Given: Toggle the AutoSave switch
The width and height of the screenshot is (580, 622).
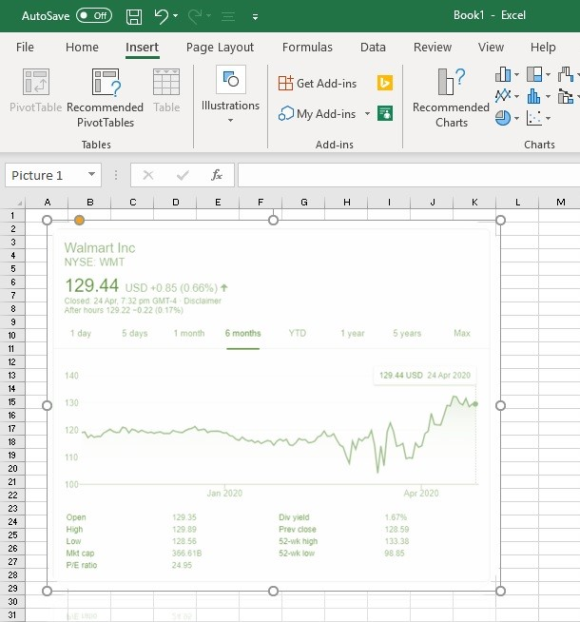Looking at the screenshot, I should (94, 16).
